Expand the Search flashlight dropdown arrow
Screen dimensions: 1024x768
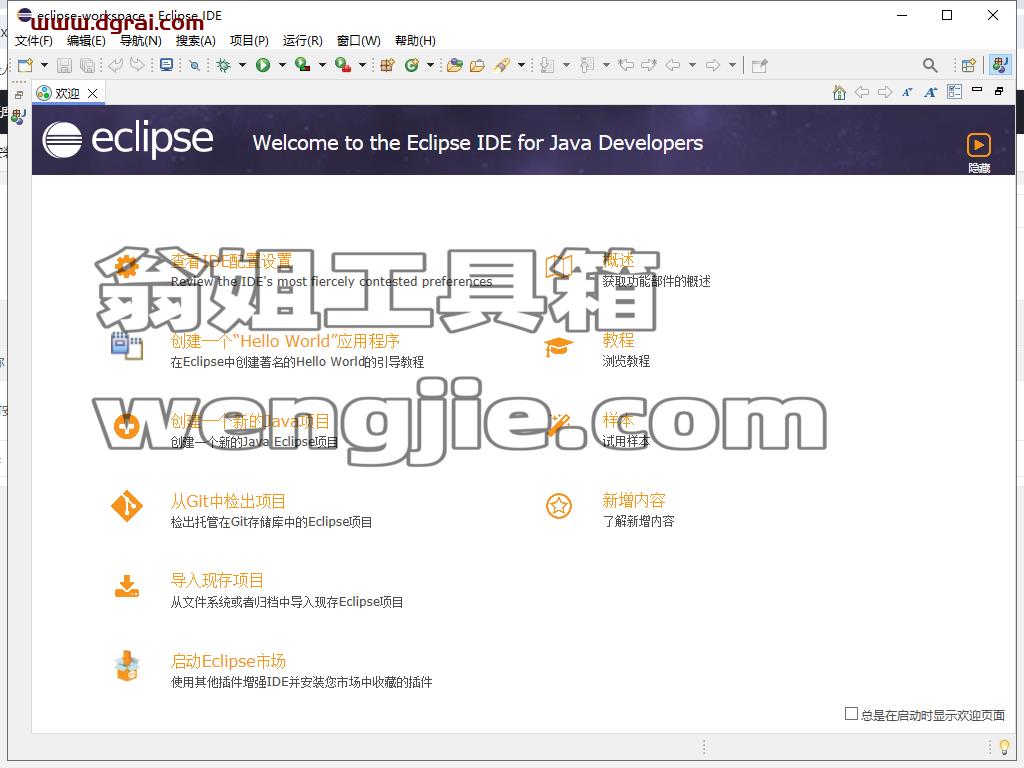(521, 65)
